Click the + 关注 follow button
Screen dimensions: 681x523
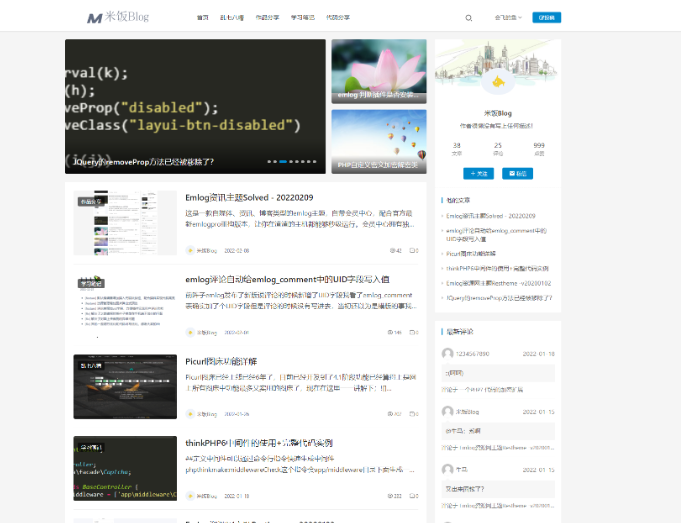tap(479, 173)
